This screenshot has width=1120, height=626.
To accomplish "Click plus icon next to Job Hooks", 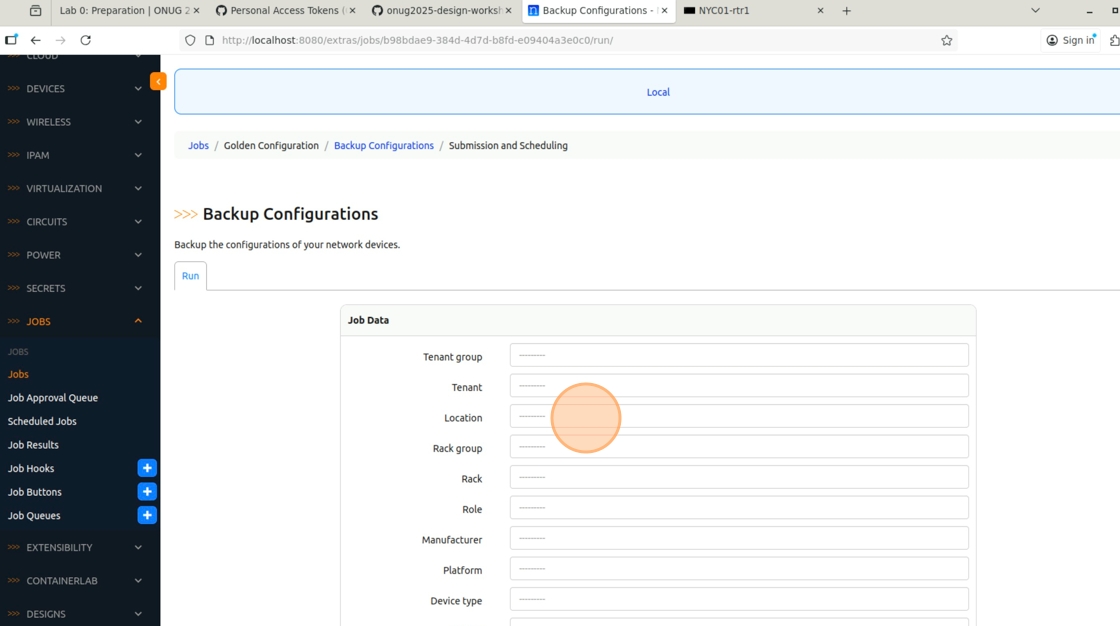I will tap(147, 468).
